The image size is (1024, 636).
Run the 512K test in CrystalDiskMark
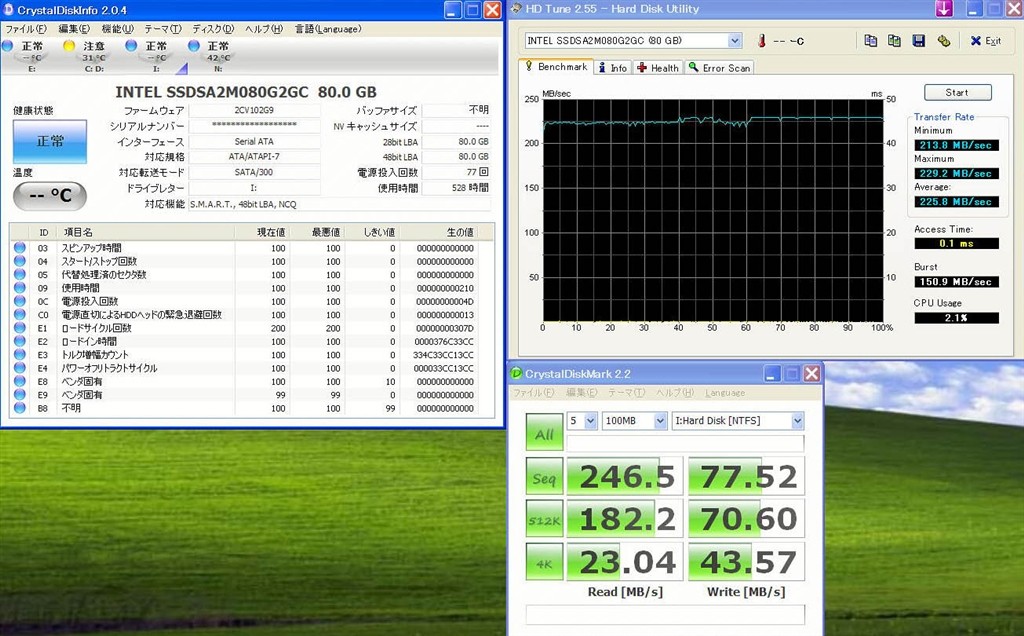pos(544,520)
